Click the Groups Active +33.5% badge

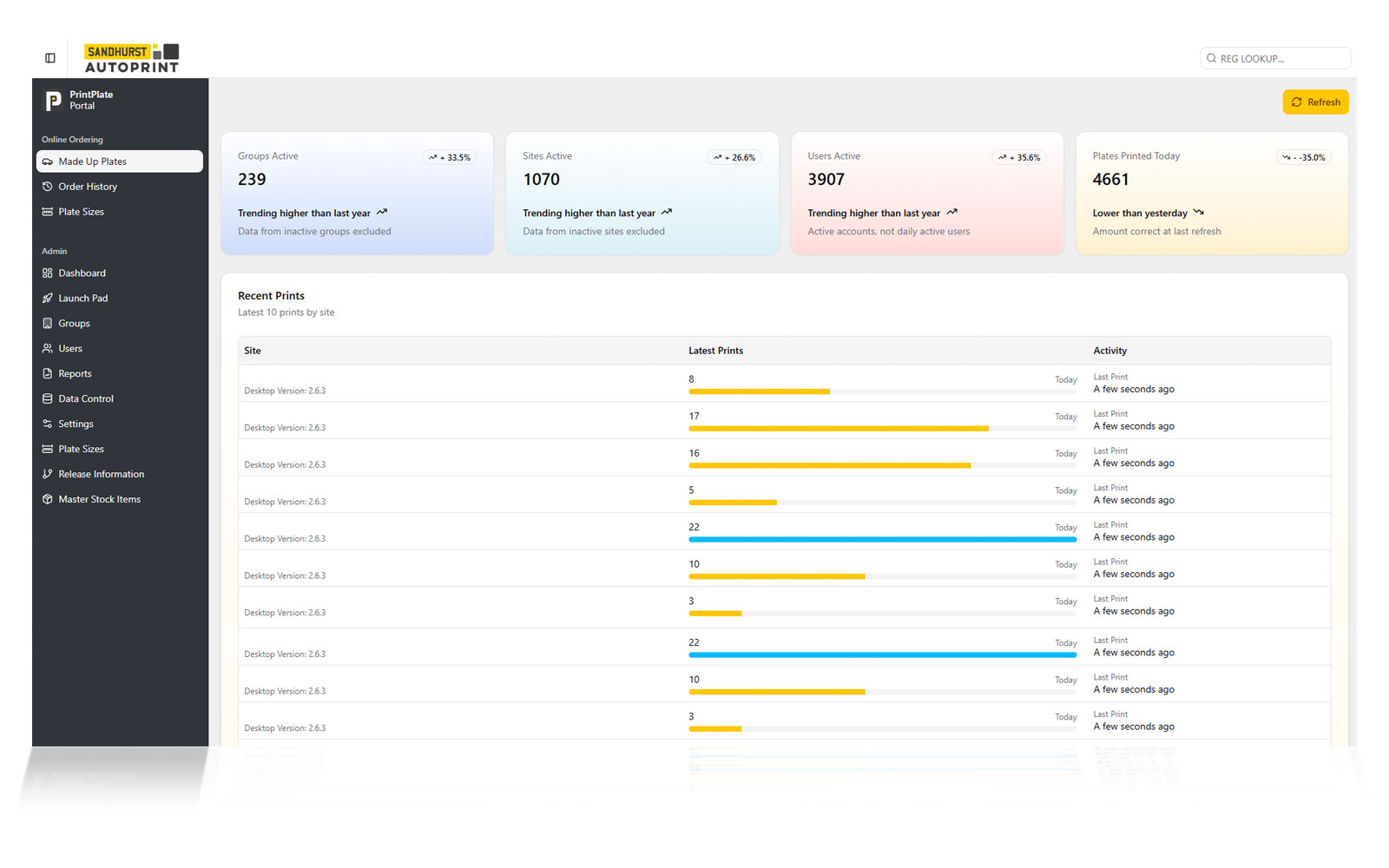click(450, 158)
